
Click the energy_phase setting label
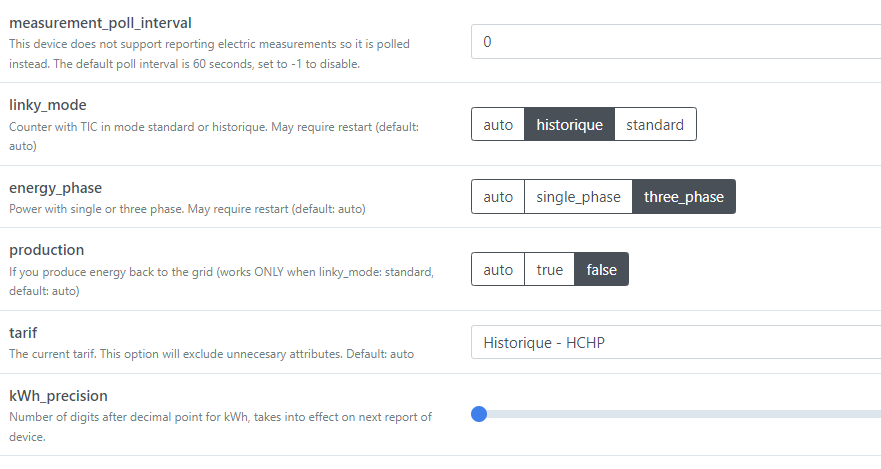55,188
